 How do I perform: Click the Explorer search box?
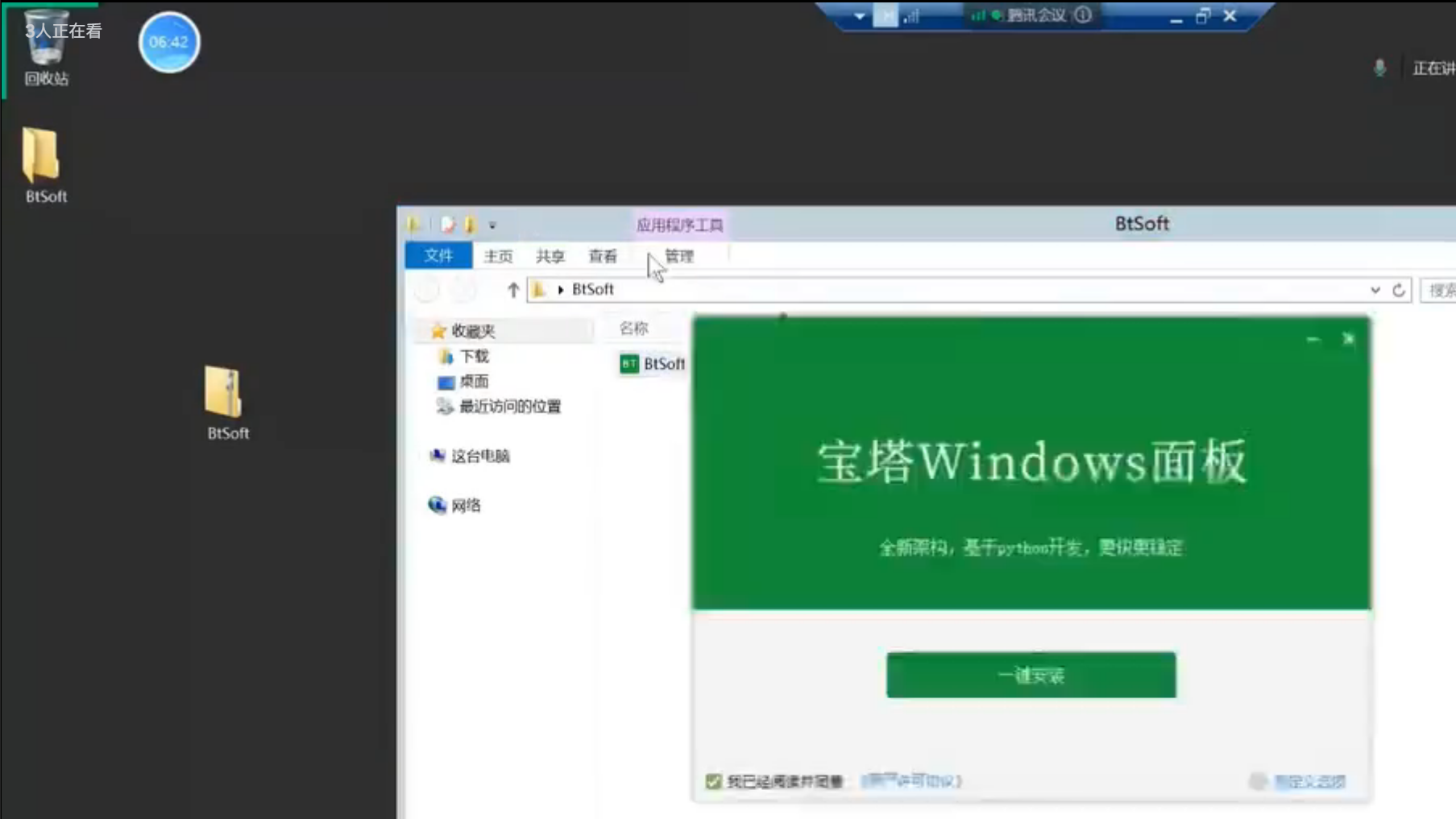pyautogui.click(x=1438, y=290)
